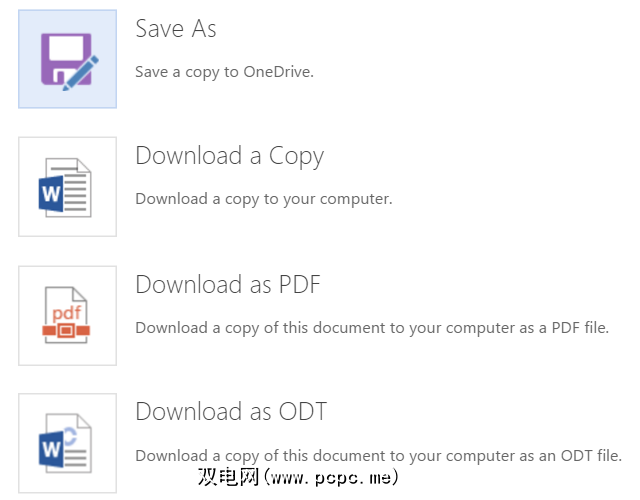Viewport: 640px width, 500px height.
Task: Click 'Save a copy to OneDrive.' text
Action: [x=225, y=71]
